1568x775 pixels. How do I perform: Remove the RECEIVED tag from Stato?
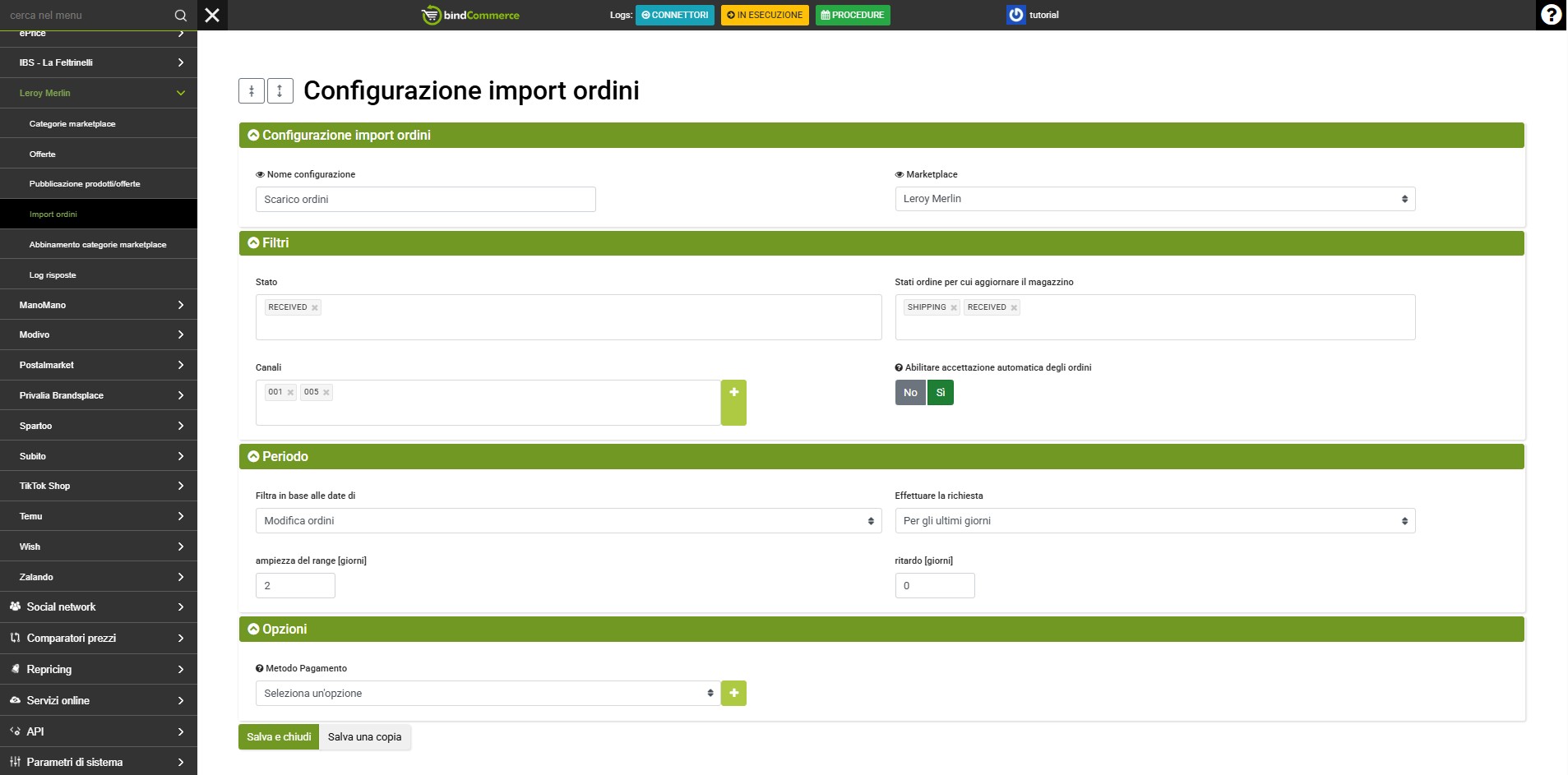(x=315, y=308)
